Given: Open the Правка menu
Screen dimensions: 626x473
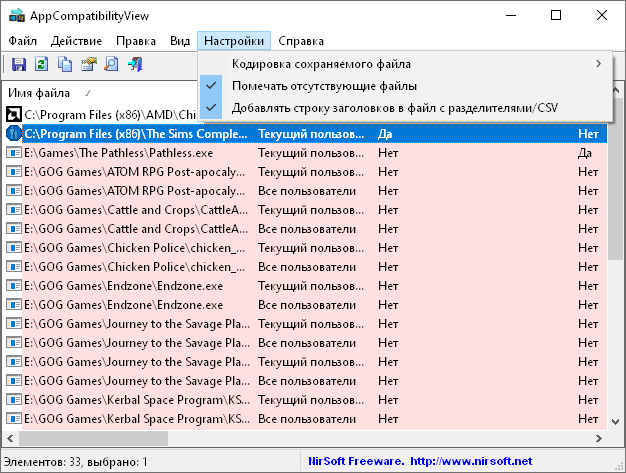Looking at the screenshot, I should click(136, 41).
